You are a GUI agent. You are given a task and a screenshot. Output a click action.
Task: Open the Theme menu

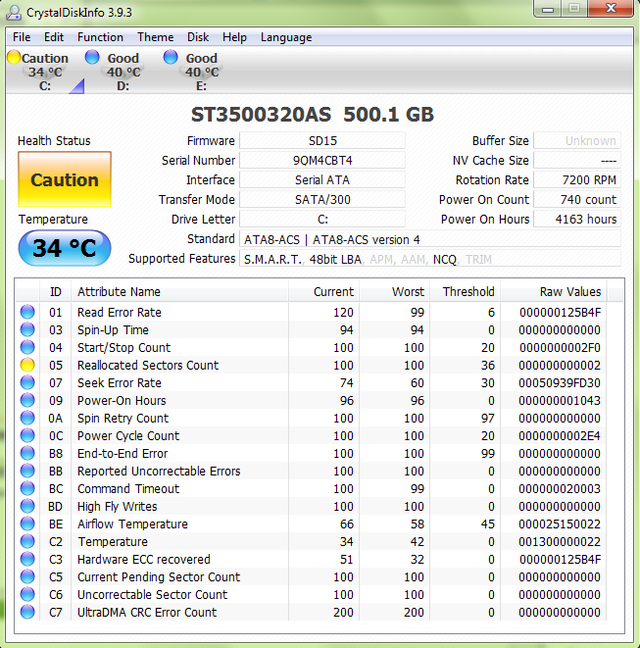(x=155, y=37)
